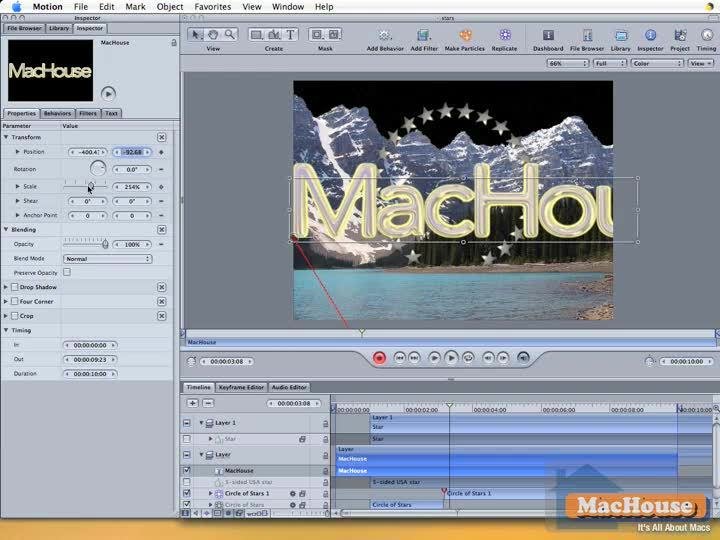Switch to Behaviors tab in Inspector
This screenshot has width=720, height=540.
pos(57,113)
